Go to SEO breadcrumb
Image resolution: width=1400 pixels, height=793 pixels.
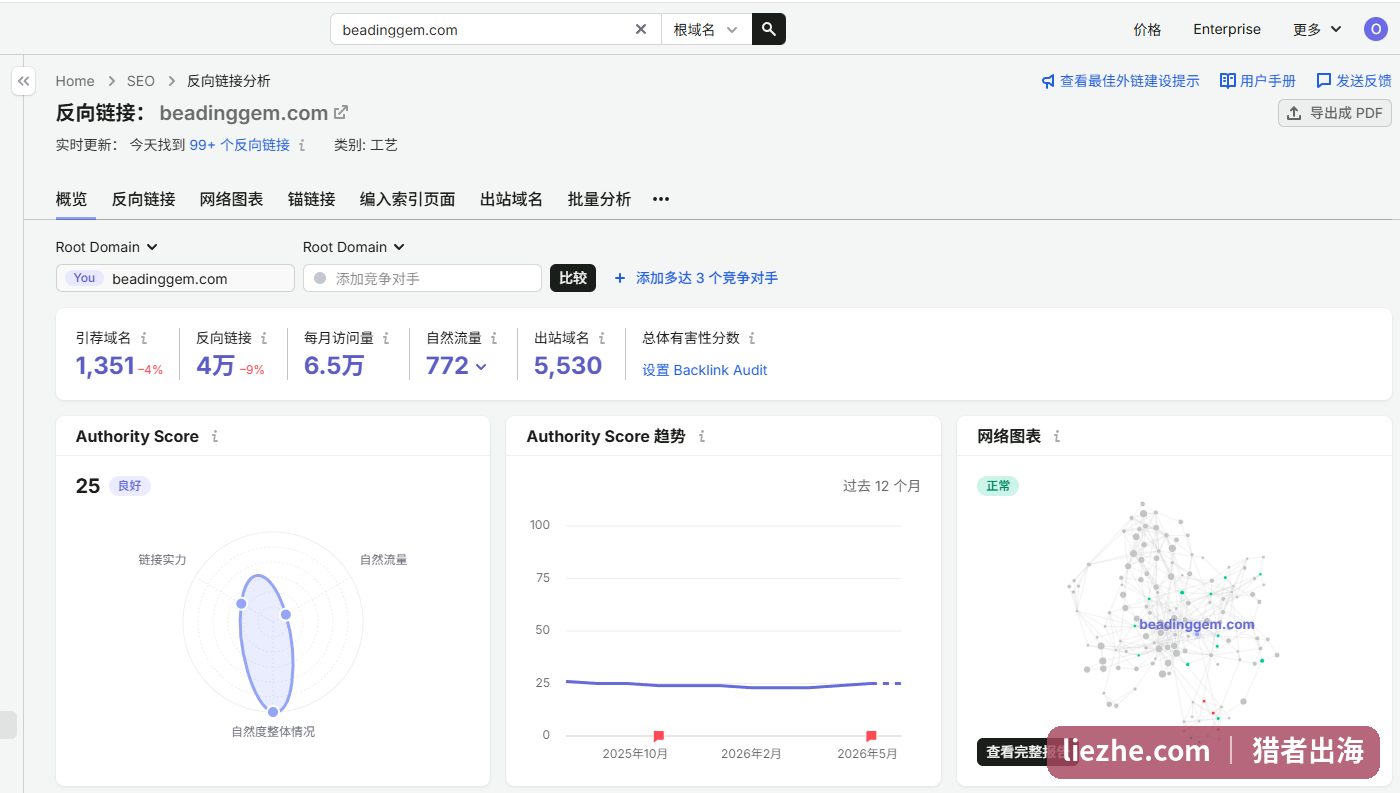click(141, 81)
